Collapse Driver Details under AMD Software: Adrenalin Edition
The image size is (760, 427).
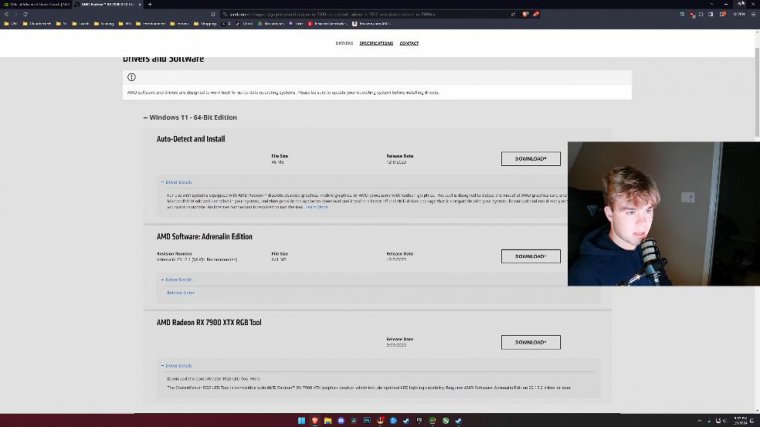[177, 280]
